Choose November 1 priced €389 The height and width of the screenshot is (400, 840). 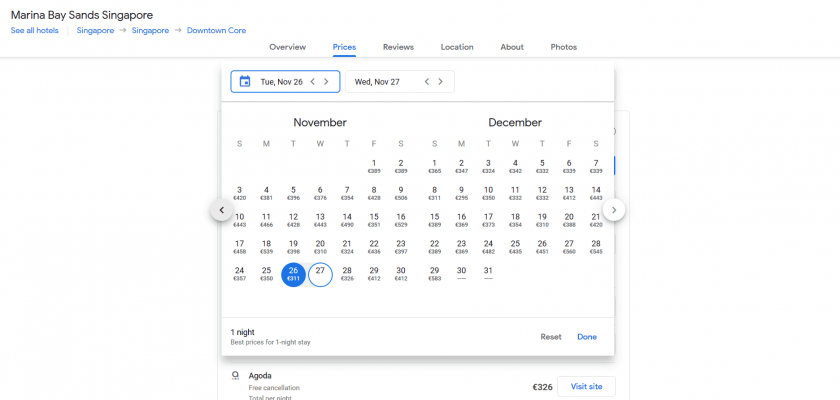click(374, 166)
